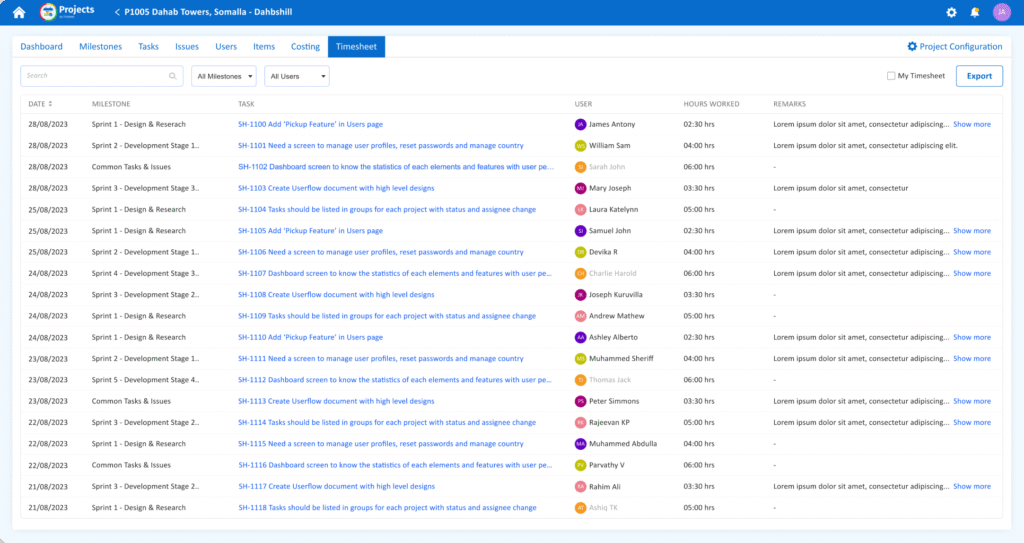Open Project Configuration

[954, 47]
